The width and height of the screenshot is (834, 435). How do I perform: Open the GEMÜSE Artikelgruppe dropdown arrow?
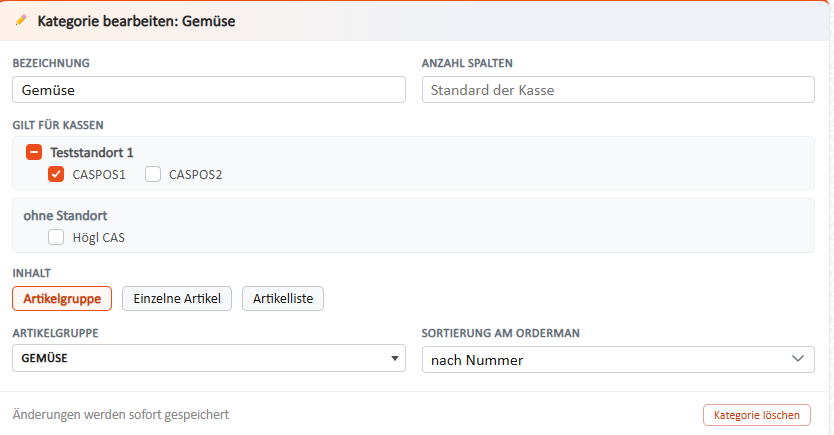395,358
